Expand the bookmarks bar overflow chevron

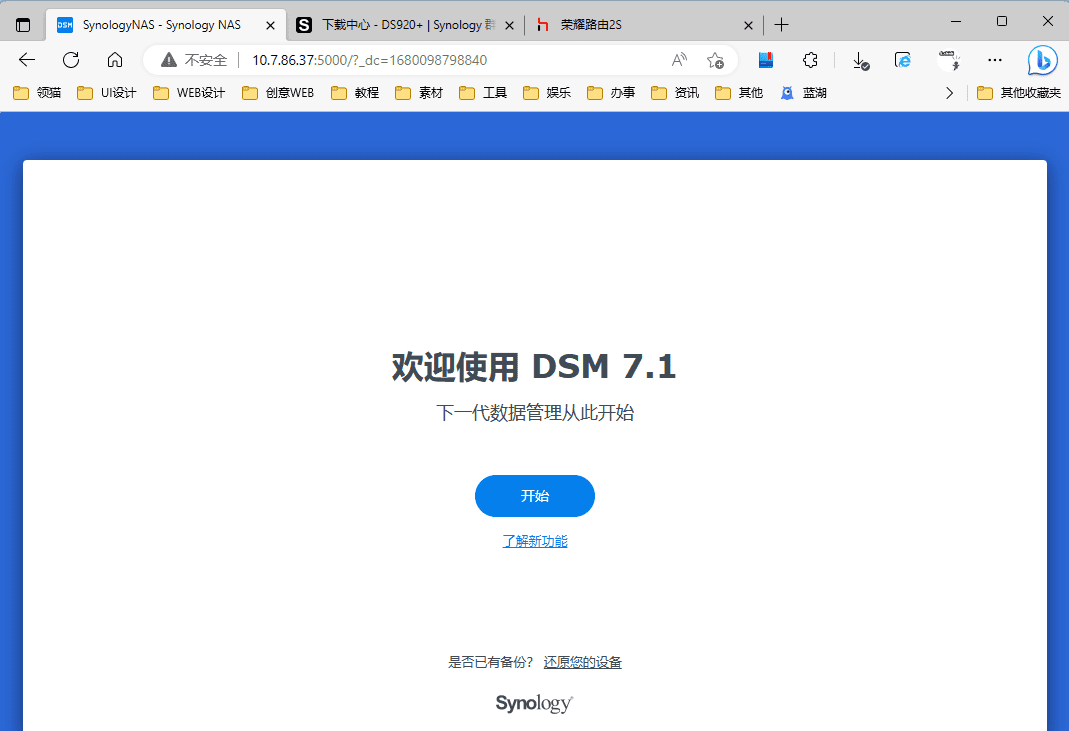pyautogui.click(x=950, y=93)
